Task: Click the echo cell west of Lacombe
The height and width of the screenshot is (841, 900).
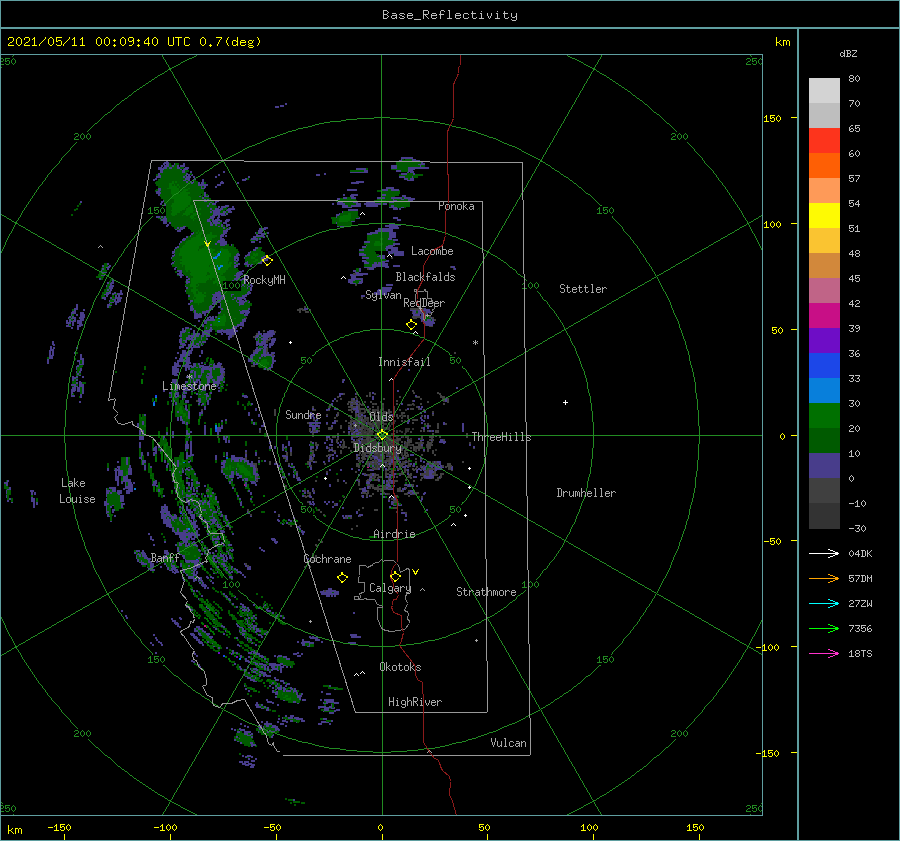Action: tap(378, 247)
